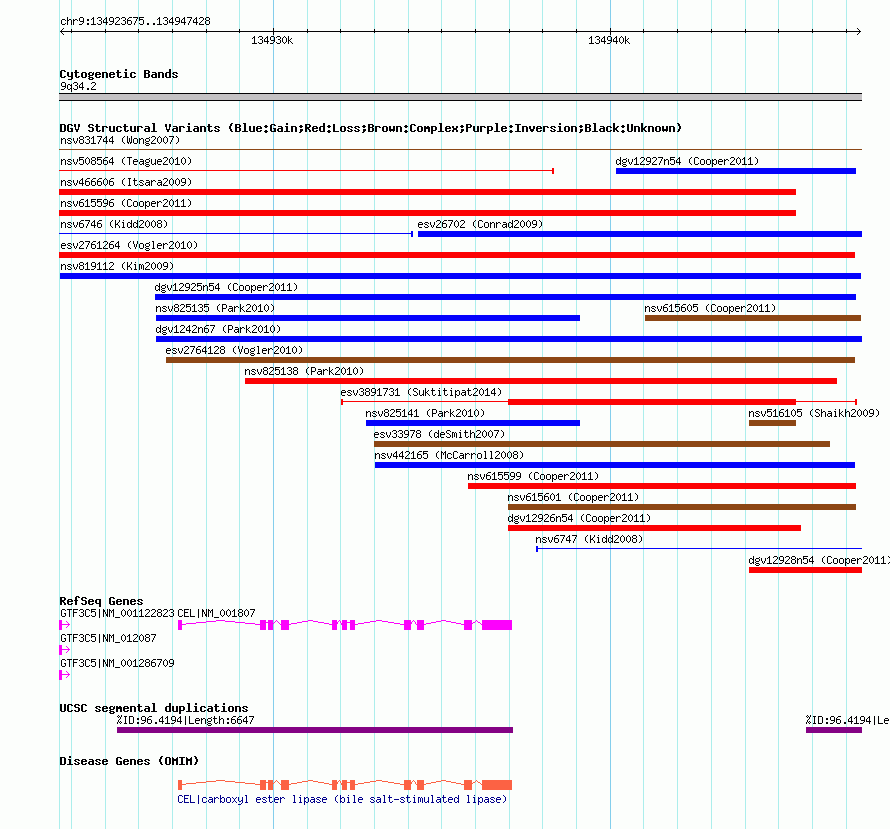Select the nsv825135 (Park2010) blue bar
The height and width of the screenshot is (829, 890).
[368, 318]
